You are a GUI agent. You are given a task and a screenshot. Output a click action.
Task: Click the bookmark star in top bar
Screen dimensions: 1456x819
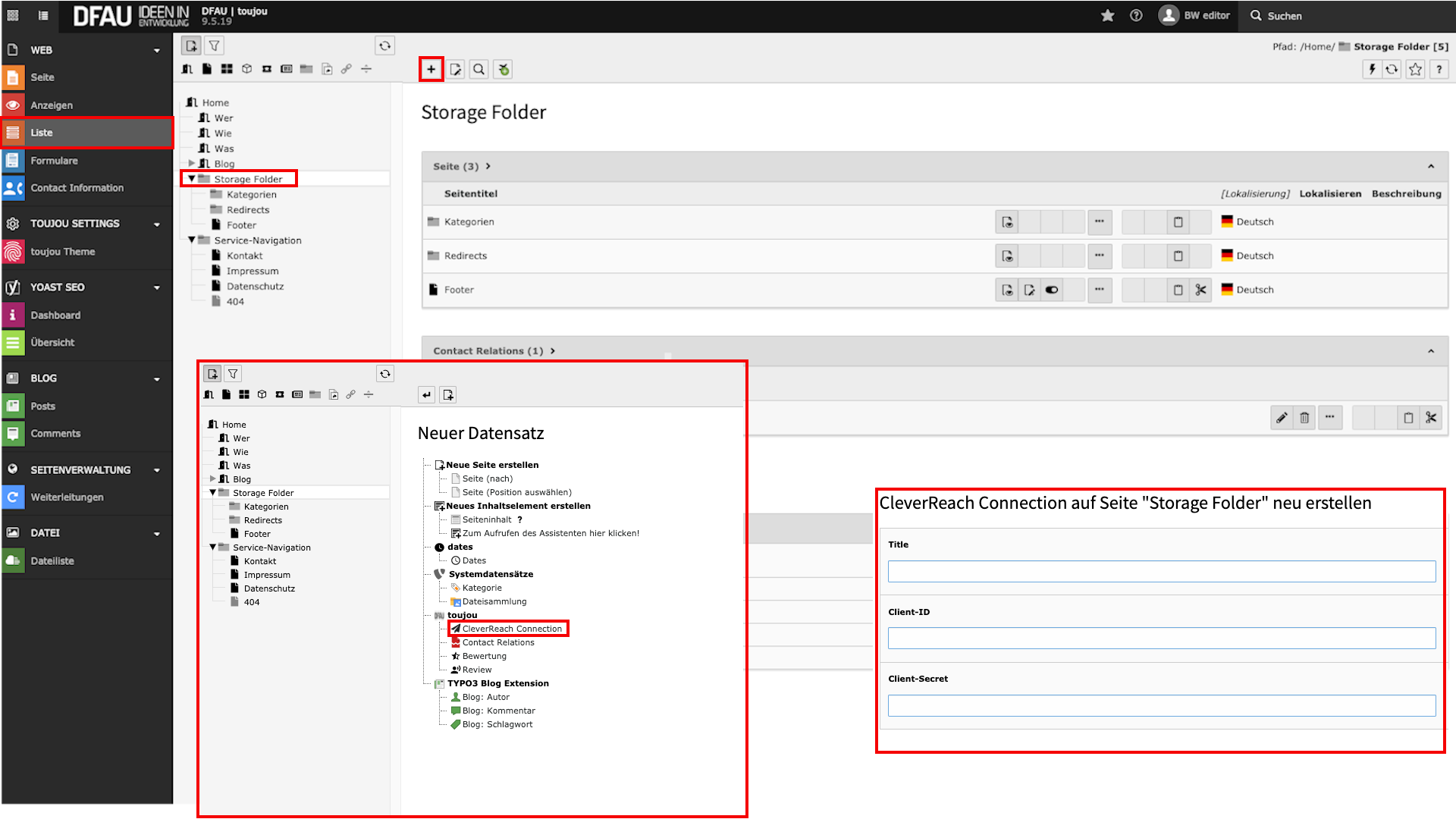point(1107,16)
